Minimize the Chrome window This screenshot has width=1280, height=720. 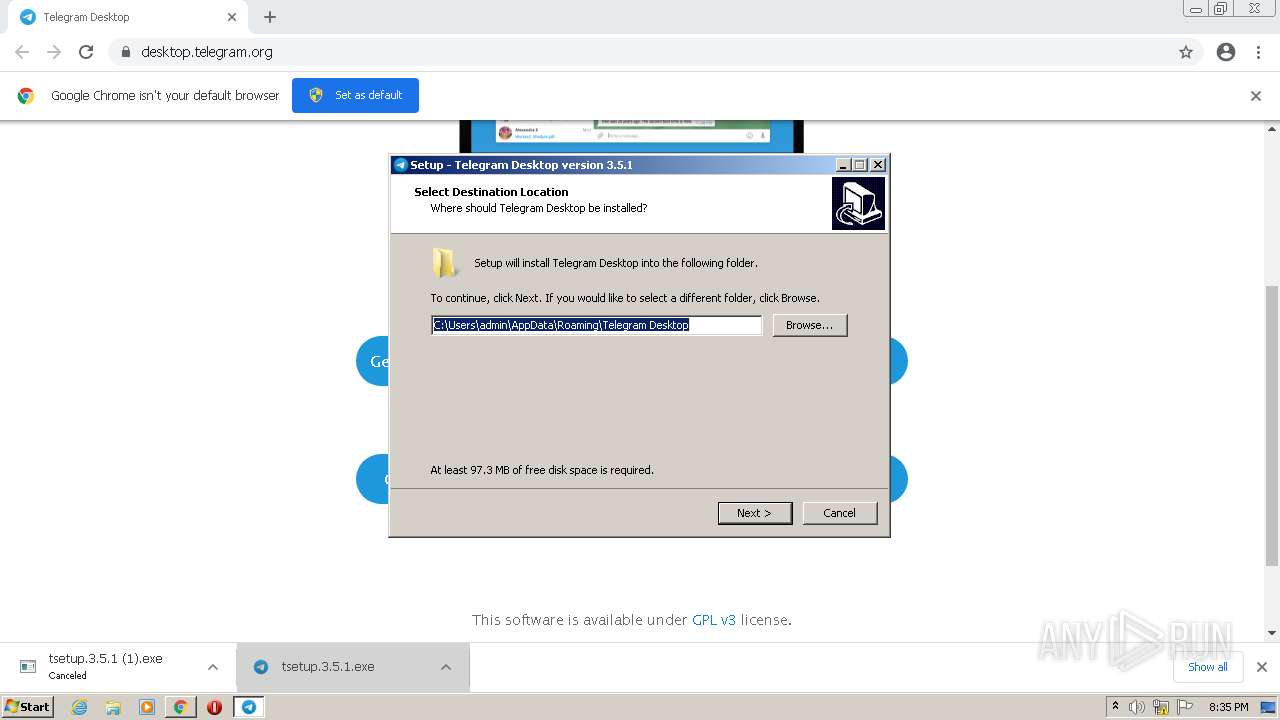[1195, 9]
